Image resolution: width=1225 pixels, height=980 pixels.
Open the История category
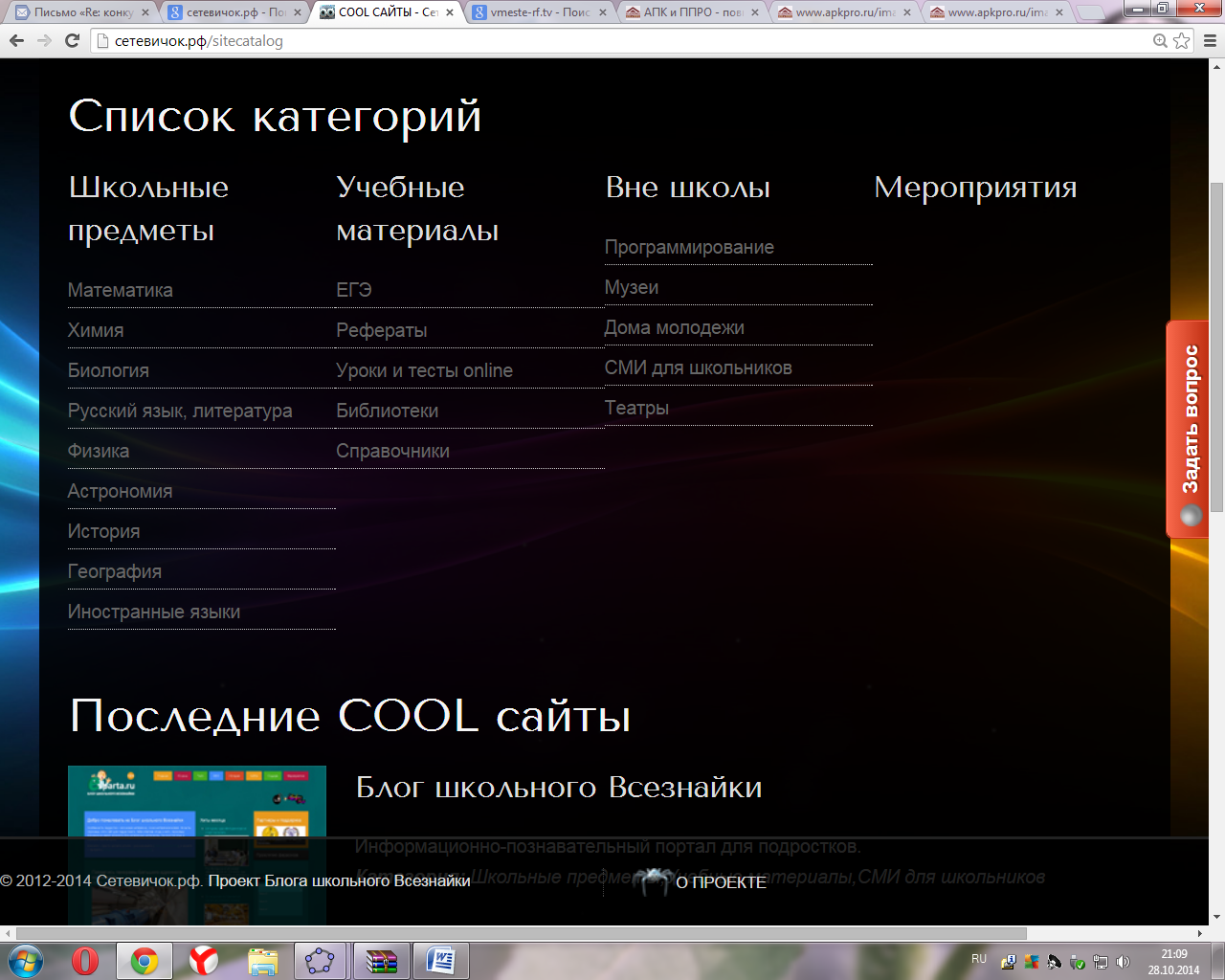[x=103, y=531]
